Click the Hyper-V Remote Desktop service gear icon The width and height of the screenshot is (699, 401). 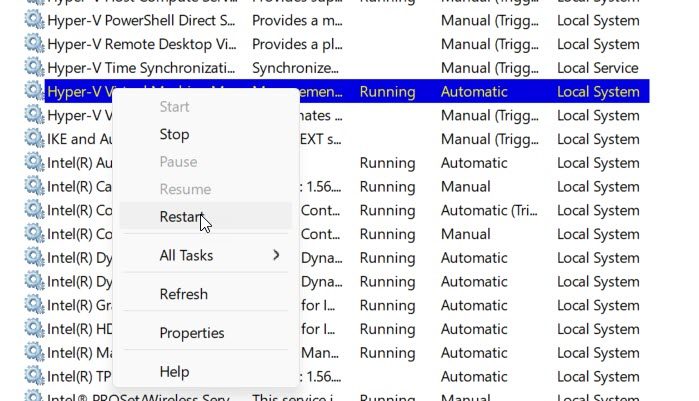click(x=34, y=44)
